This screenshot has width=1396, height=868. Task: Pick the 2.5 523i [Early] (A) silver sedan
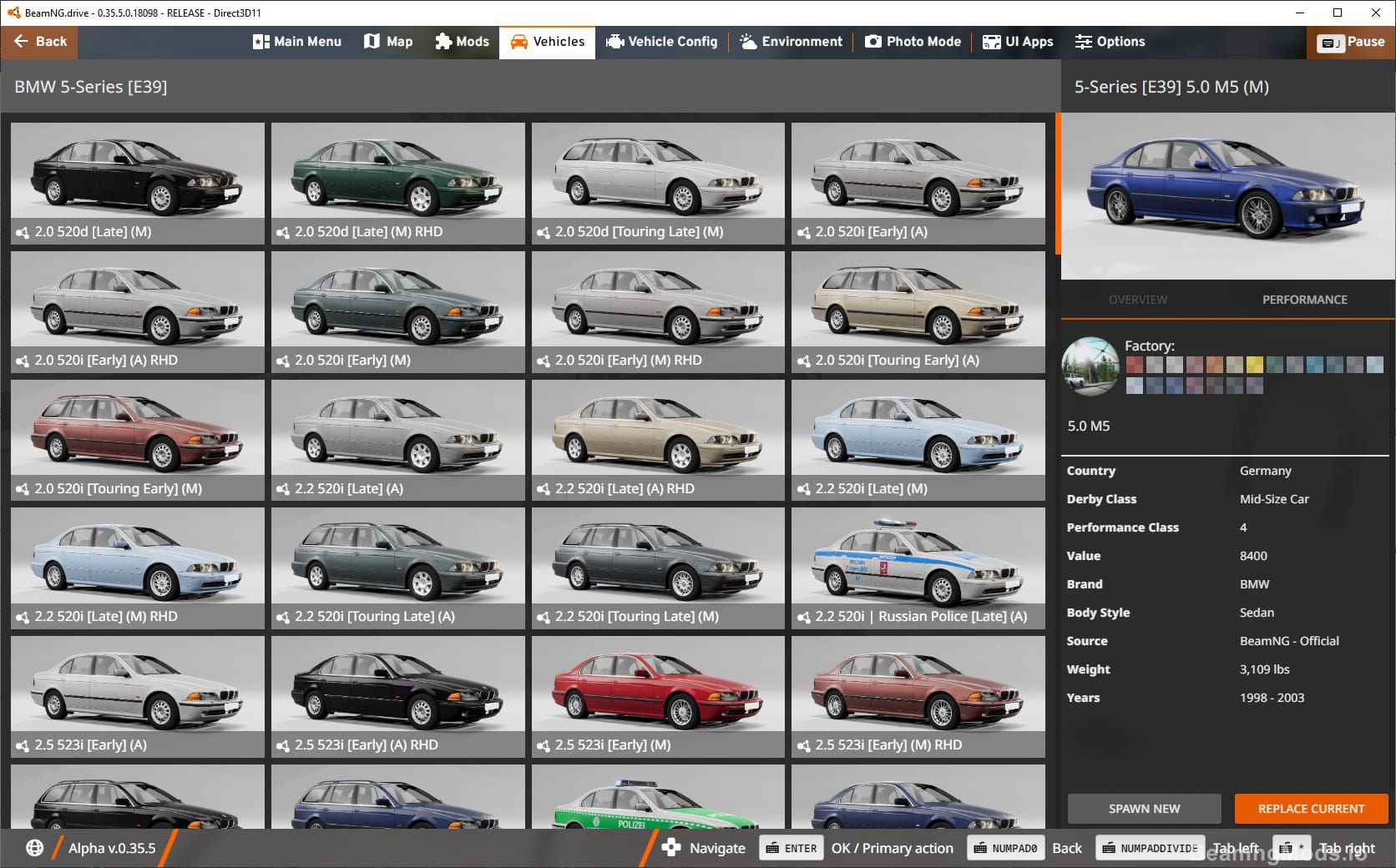pos(138,697)
